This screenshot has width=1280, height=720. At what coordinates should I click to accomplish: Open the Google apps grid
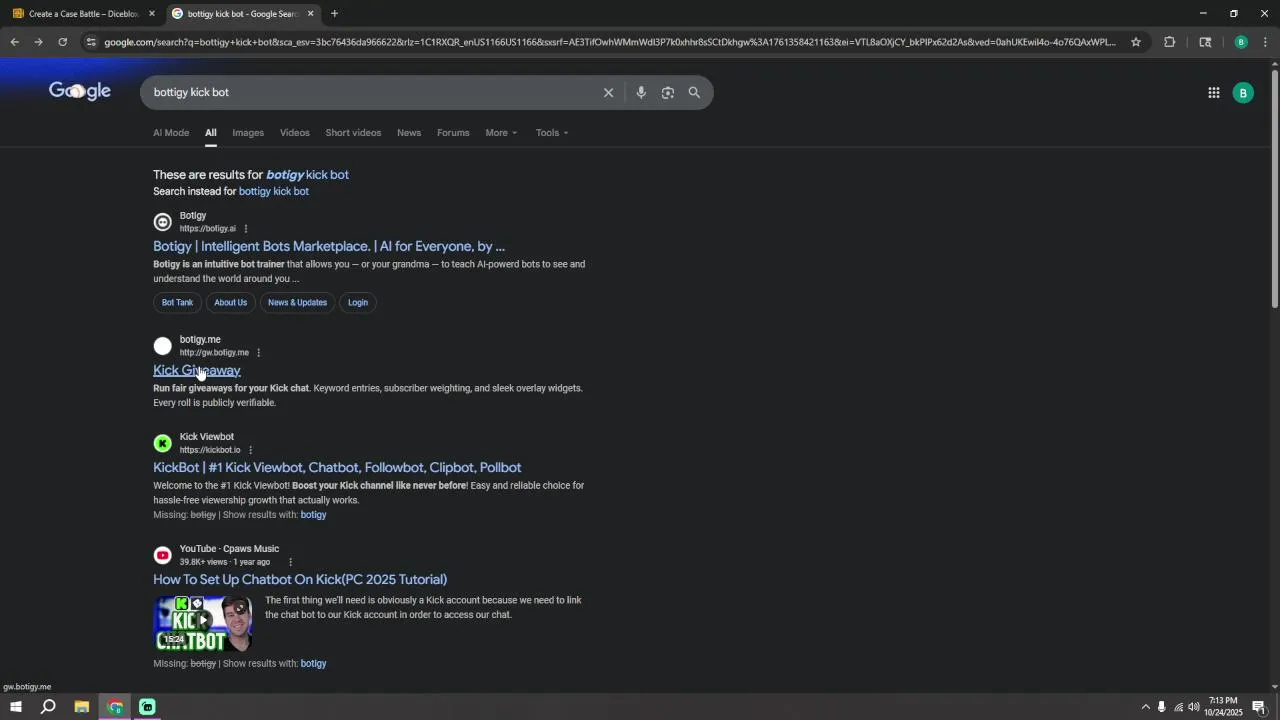pos(1214,93)
